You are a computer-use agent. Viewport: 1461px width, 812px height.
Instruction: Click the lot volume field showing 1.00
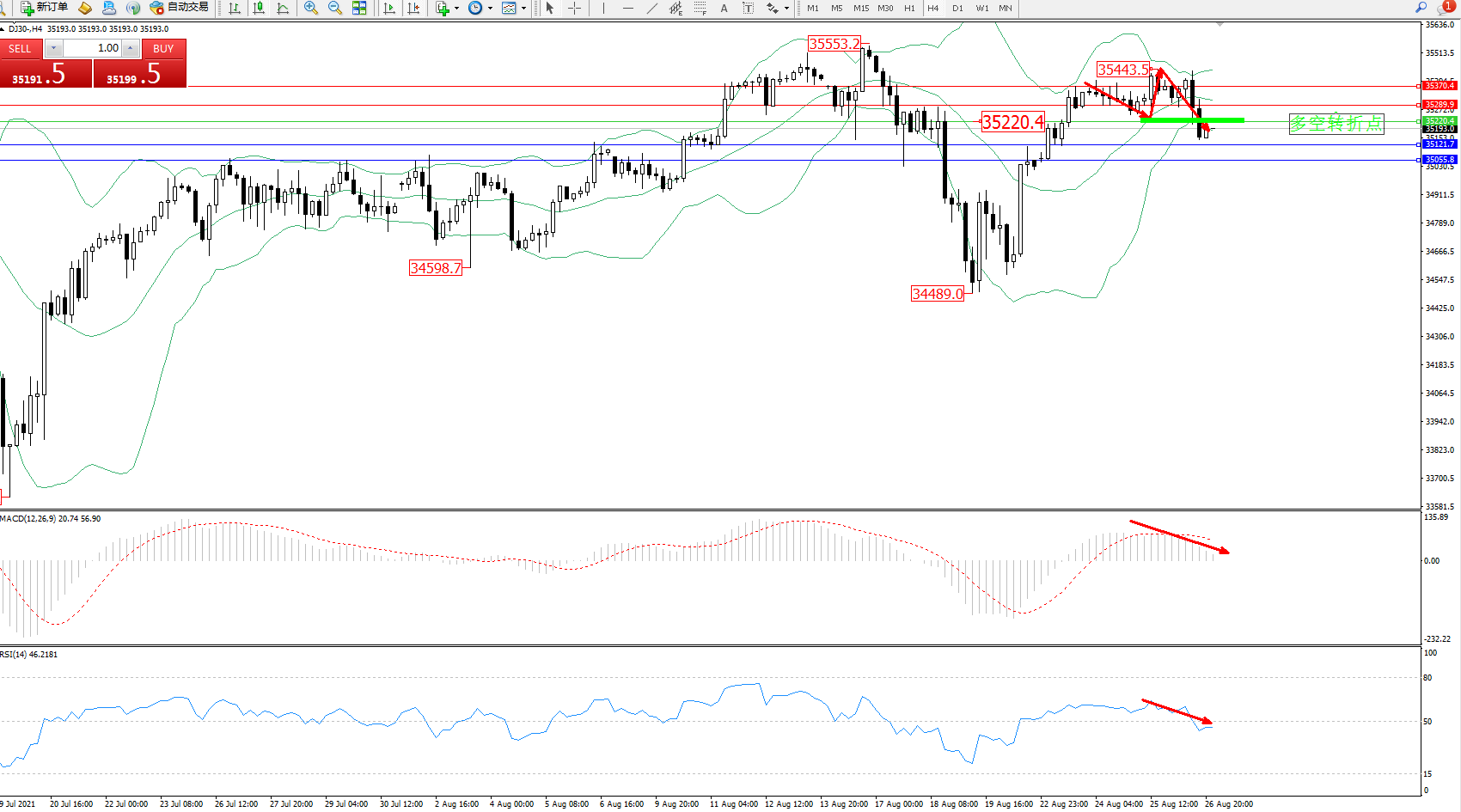93,48
